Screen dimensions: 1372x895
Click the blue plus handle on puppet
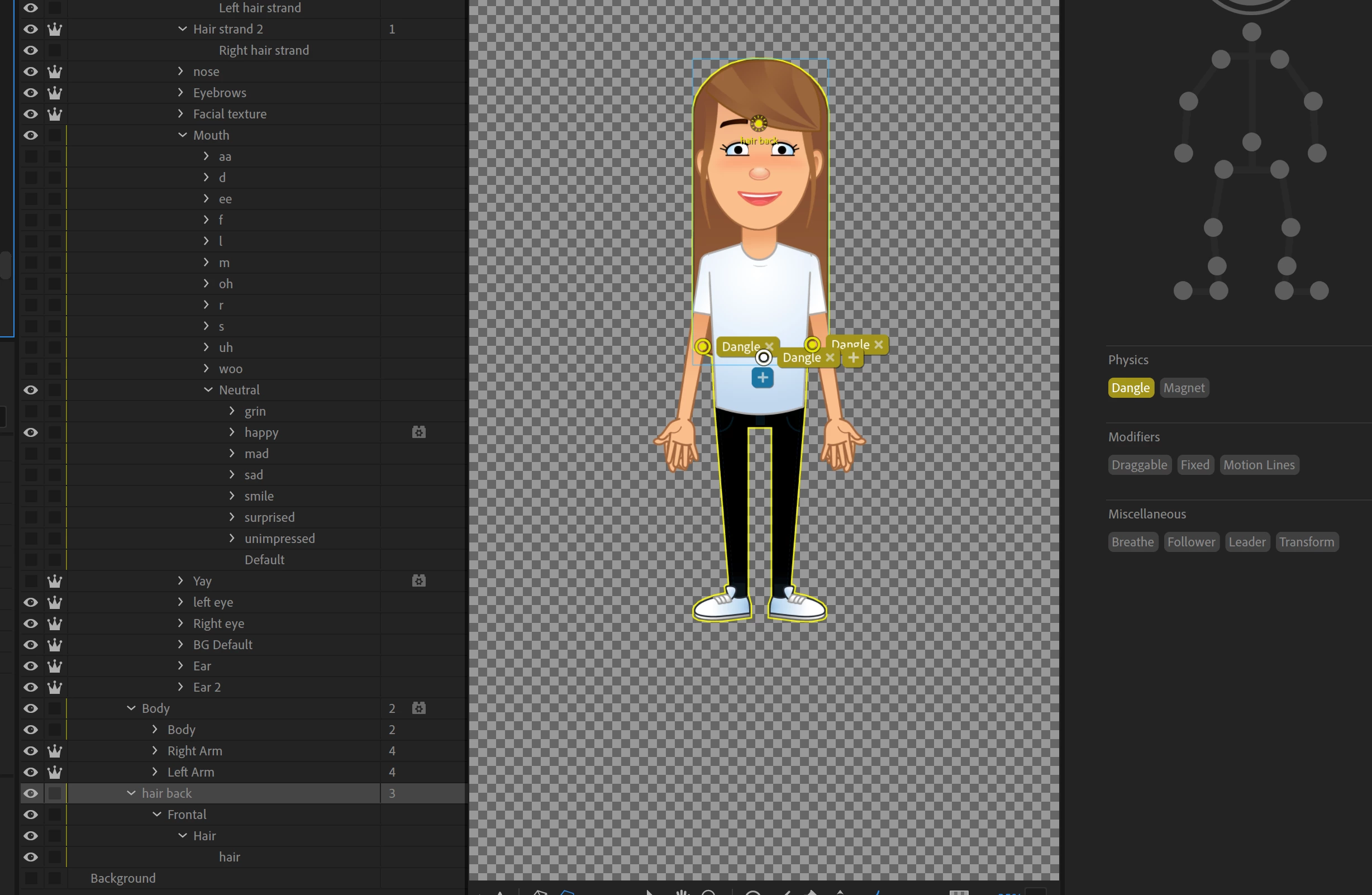(x=762, y=378)
